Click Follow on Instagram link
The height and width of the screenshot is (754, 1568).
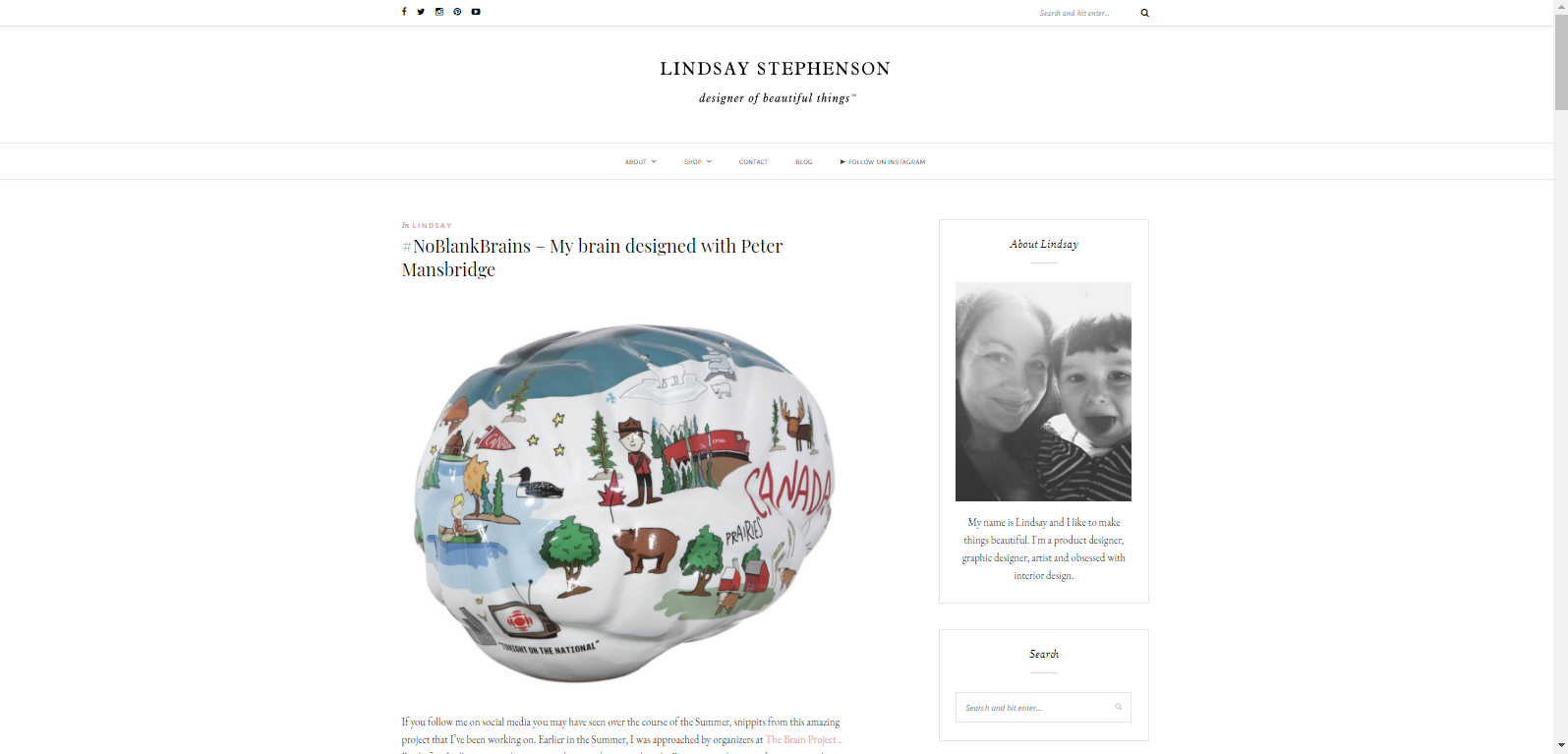click(x=883, y=162)
